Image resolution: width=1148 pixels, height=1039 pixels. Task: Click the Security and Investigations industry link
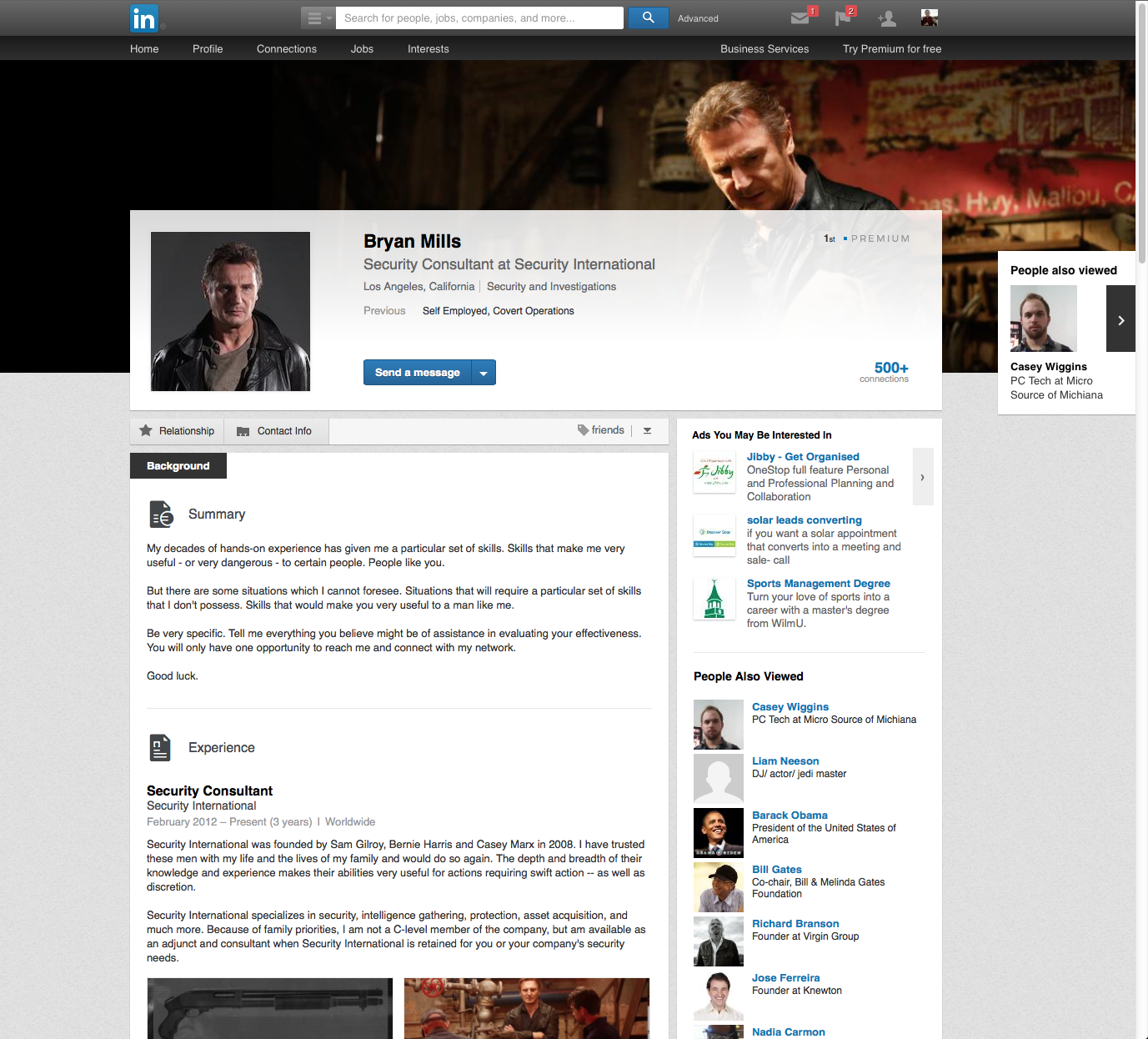tap(551, 287)
